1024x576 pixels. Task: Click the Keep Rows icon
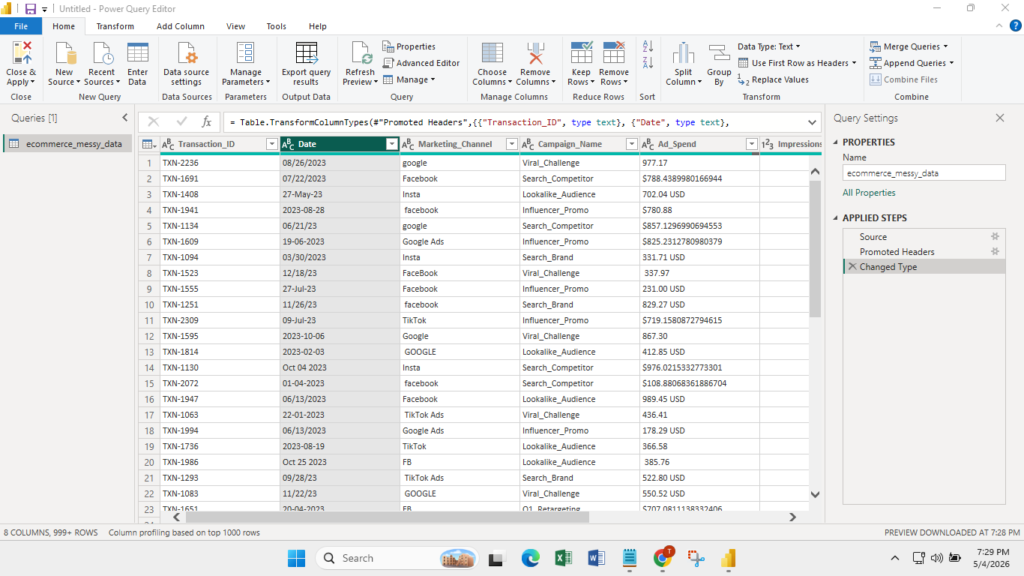point(581,54)
